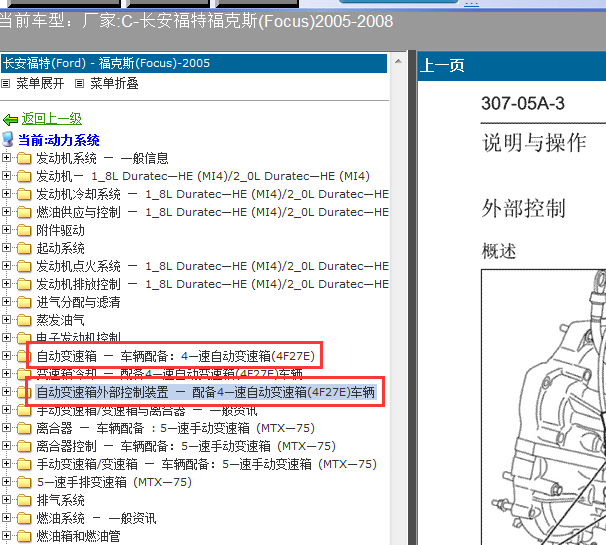
Task: Open 5—速手排变速箱 (MTX—75) item
Action: tap(114, 482)
